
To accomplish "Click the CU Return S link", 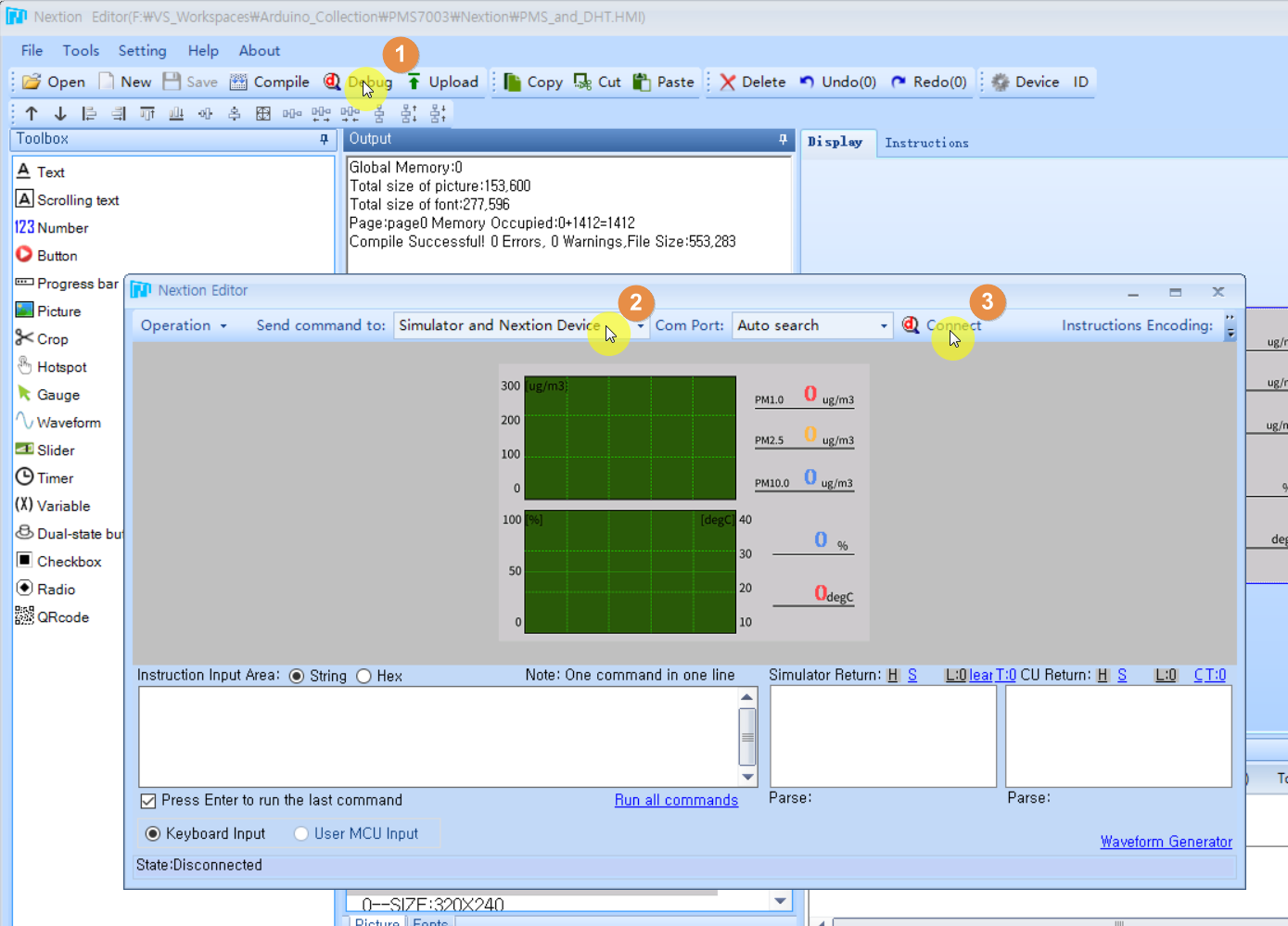I will 1122,675.
